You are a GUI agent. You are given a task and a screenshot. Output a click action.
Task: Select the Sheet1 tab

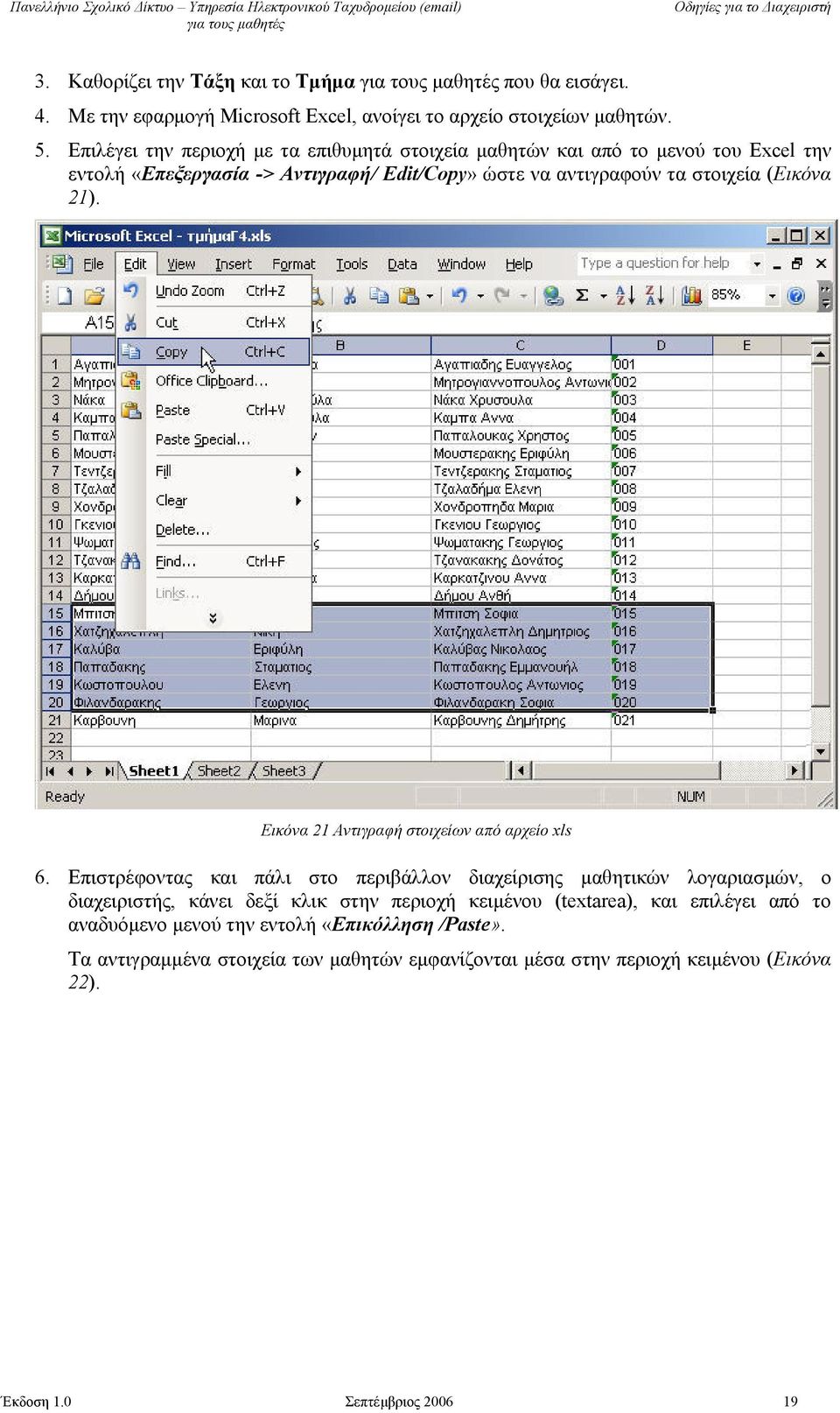tap(153, 771)
